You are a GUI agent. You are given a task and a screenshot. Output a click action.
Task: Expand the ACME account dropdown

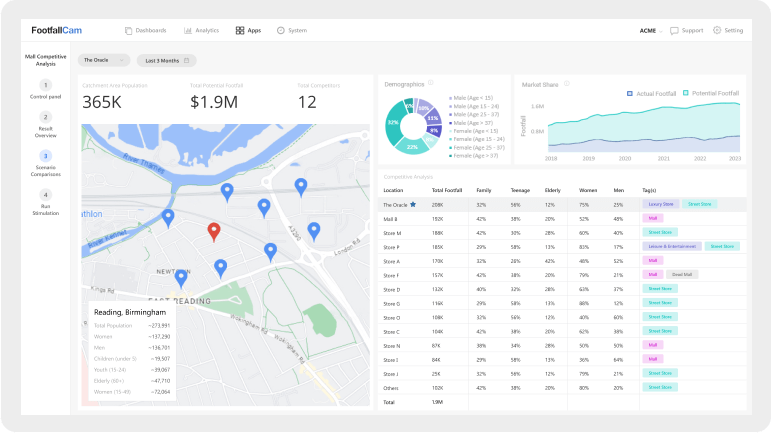click(x=651, y=30)
